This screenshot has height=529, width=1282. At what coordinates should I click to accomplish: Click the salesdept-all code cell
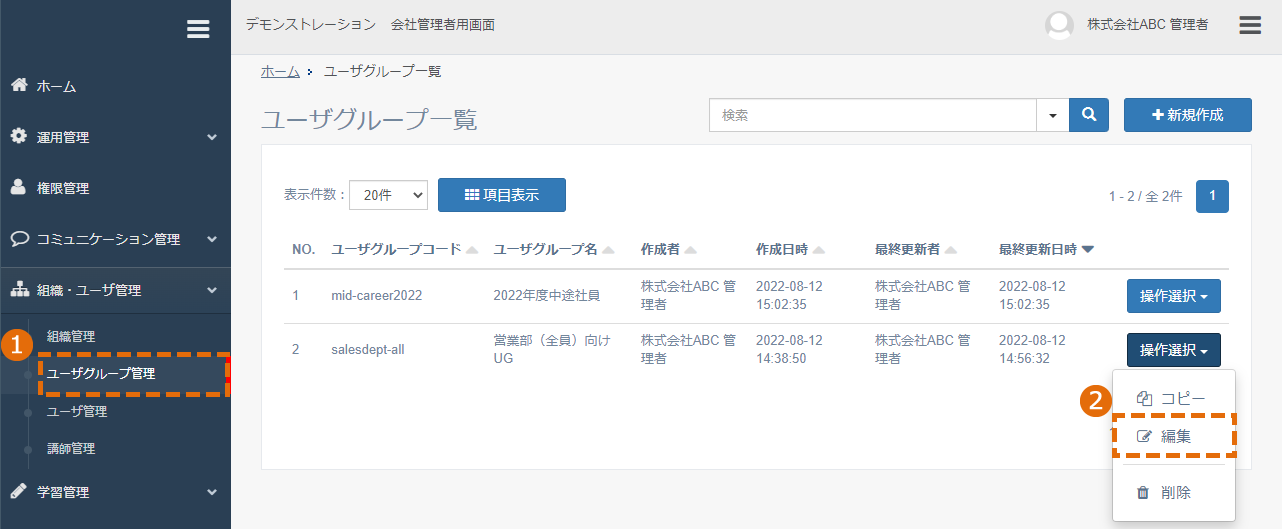coord(368,350)
